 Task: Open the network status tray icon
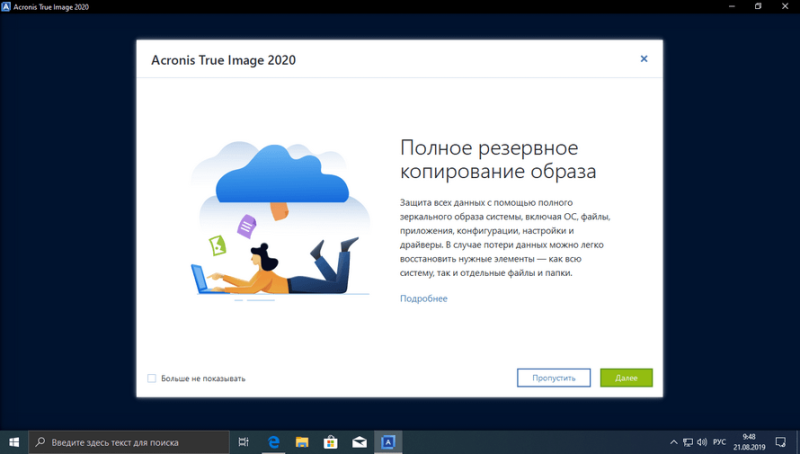(x=688, y=442)
